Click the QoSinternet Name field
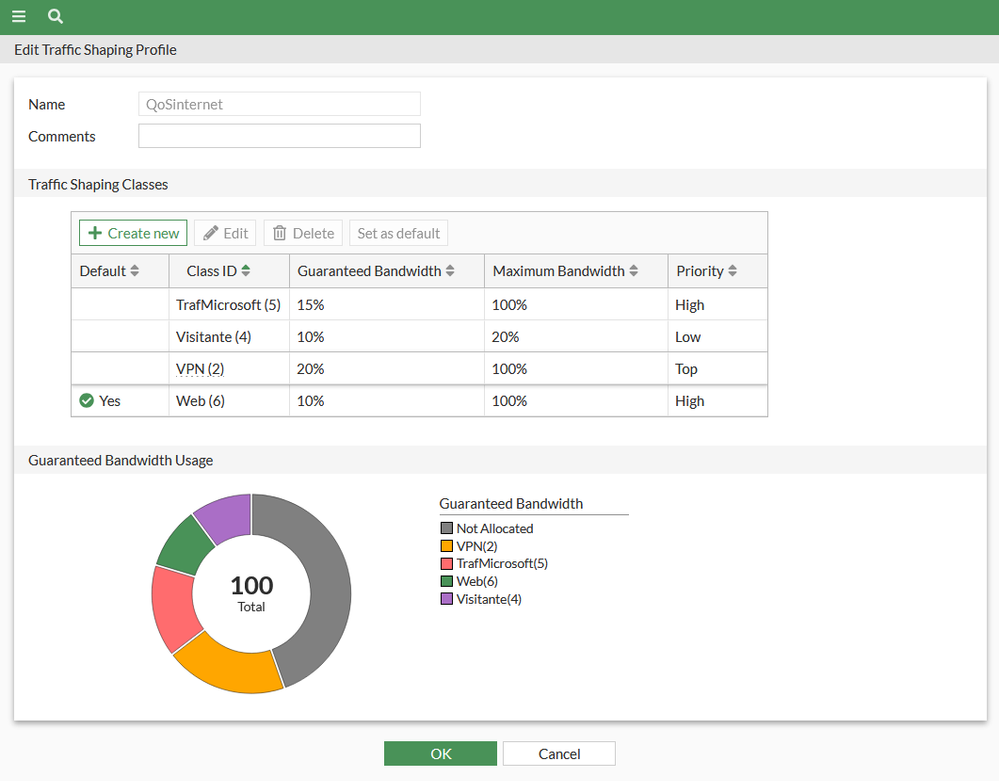This screenshot has height=781, width=999. tap(279, 104)
